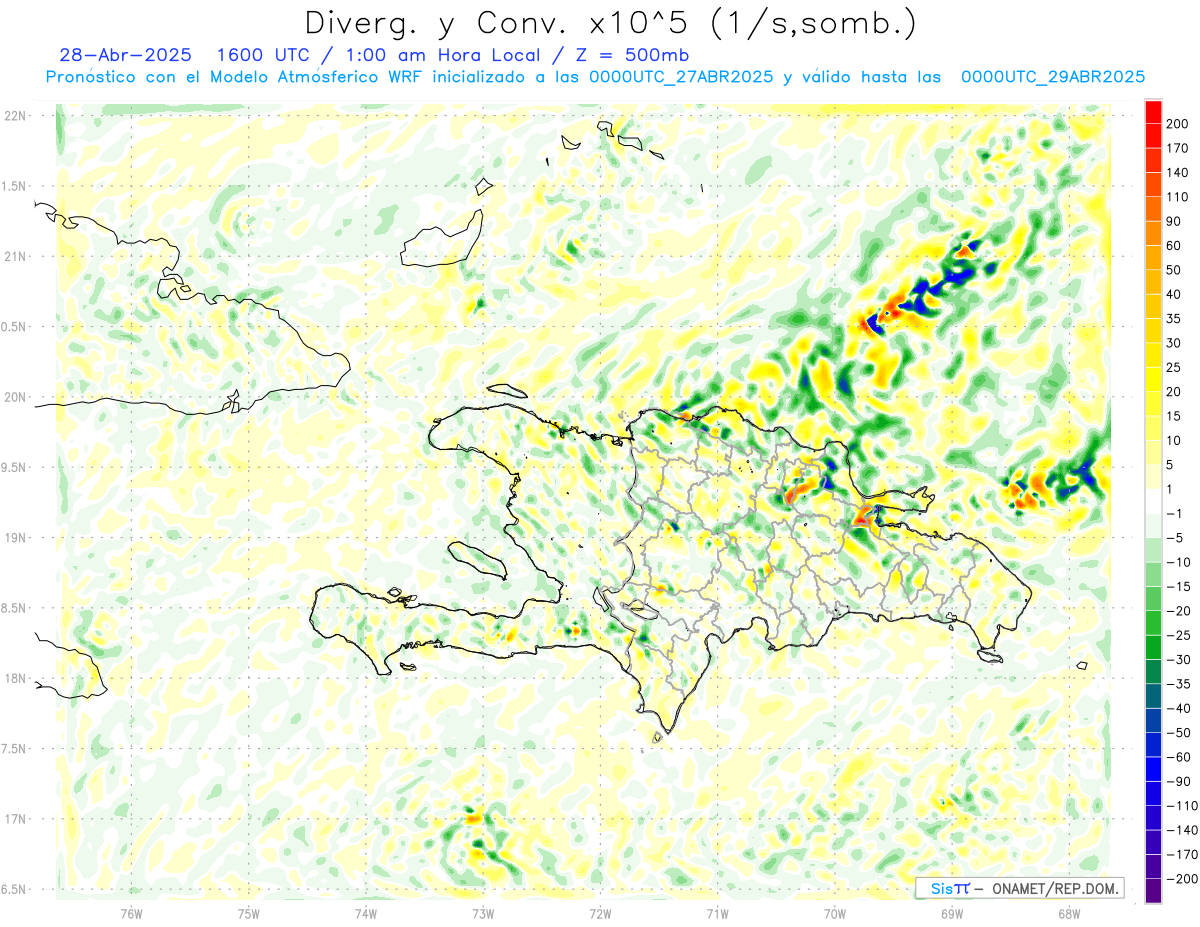
Task: Click the -25 legend value
Action: click(1178, 635)
